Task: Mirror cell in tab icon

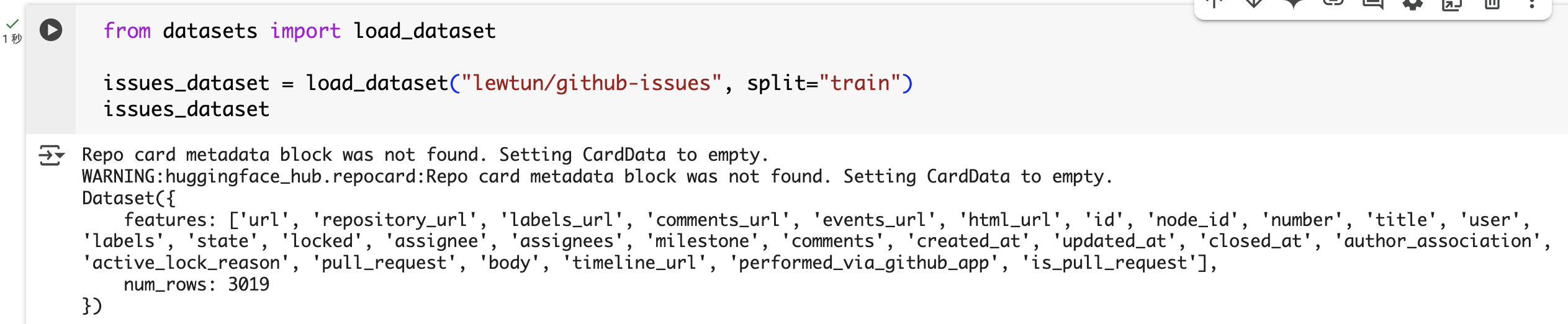Action: click(x=1453, y=4)
